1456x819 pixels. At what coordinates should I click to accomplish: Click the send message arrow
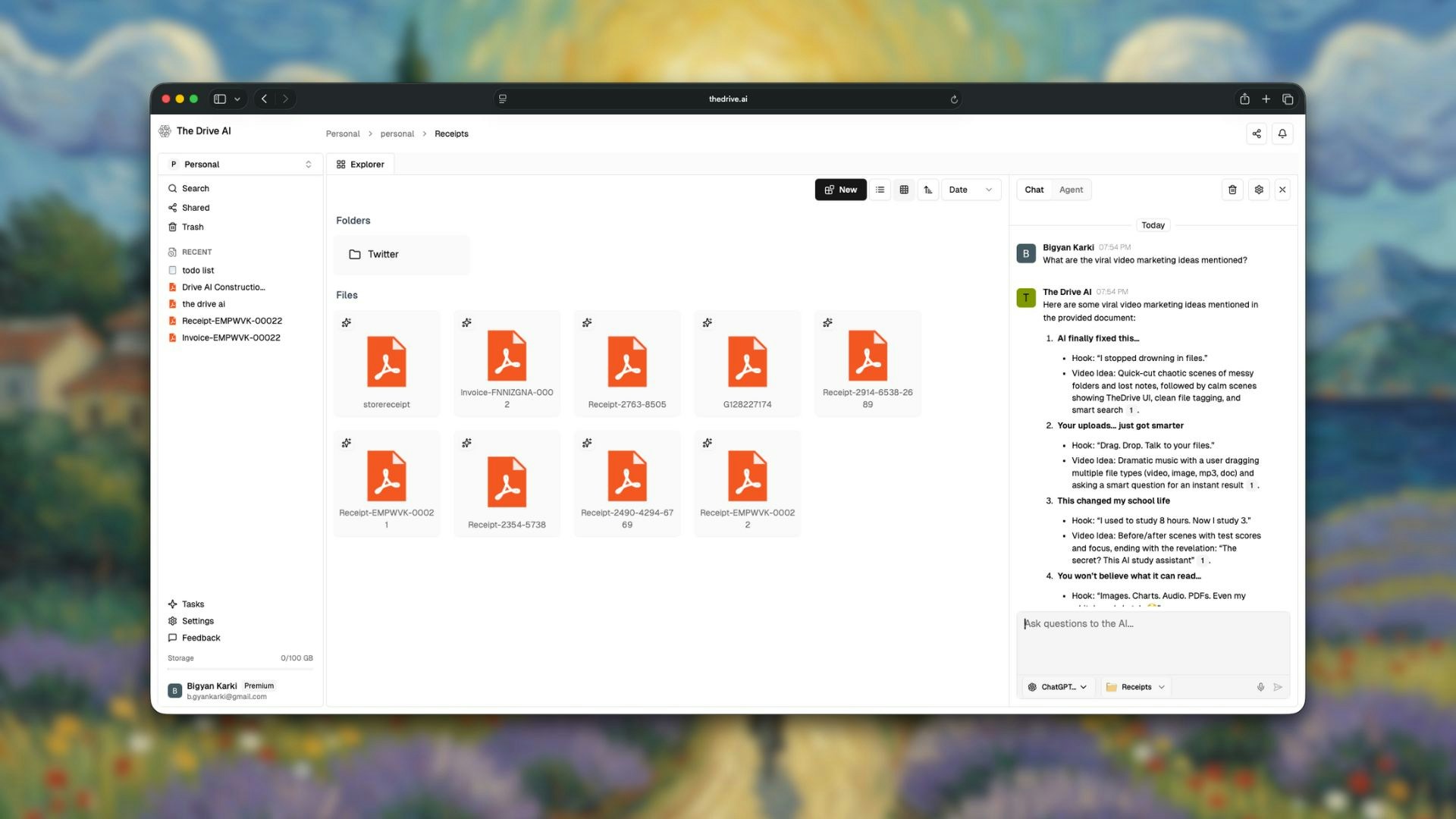pyautogui.click(x=1279, y=686)
